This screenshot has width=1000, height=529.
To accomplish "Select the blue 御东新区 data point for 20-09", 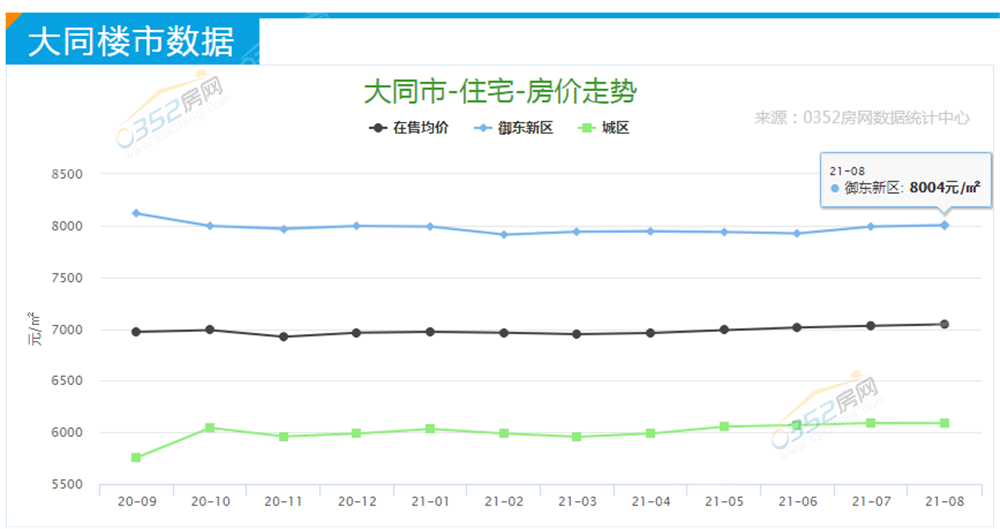I will coord(136,213).
